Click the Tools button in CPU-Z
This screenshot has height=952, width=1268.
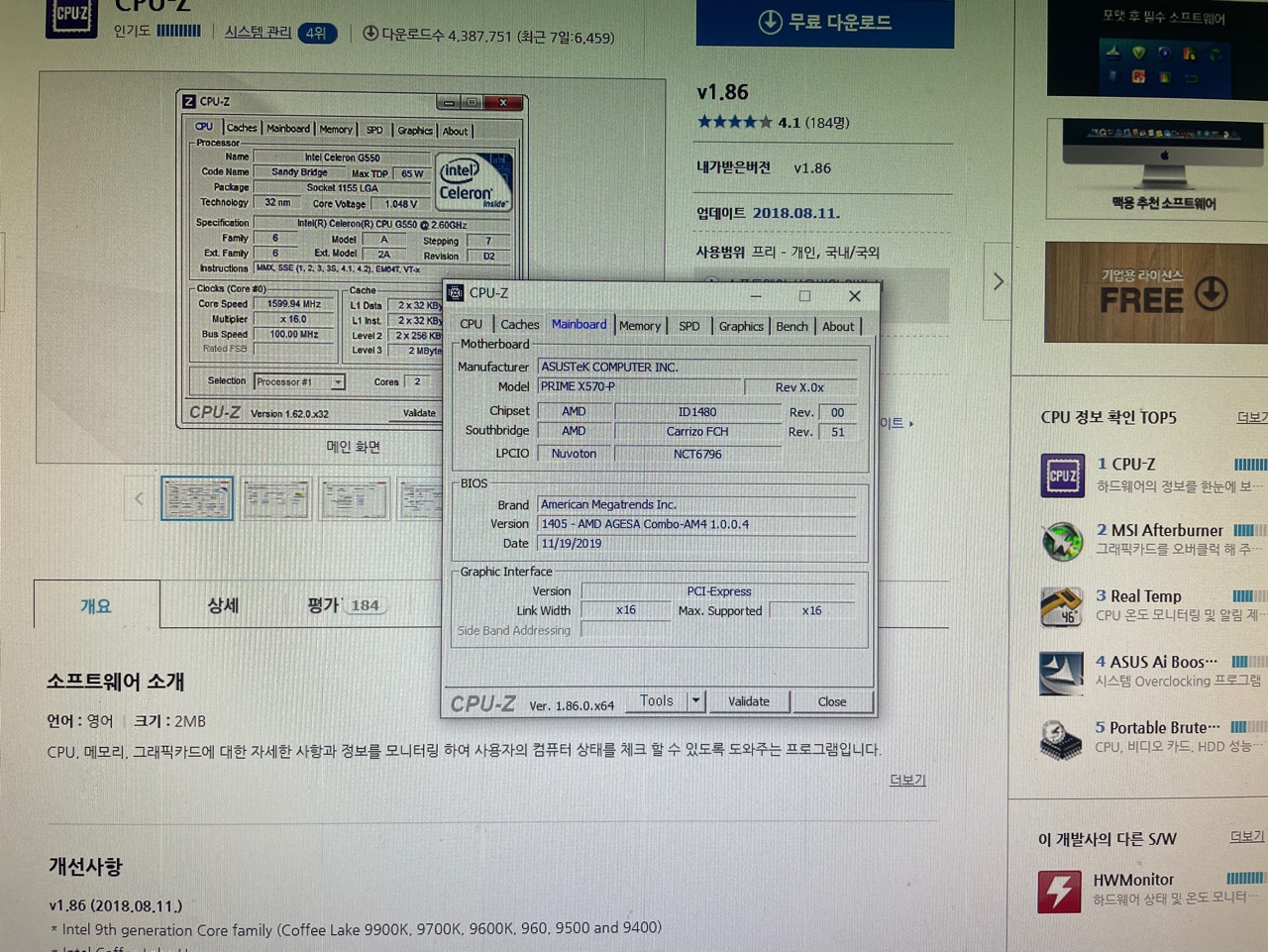pyautogui.click(x=656, y=700)
